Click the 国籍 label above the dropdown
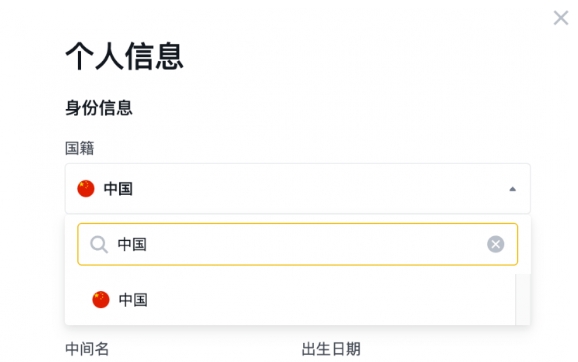 (x=80, y=148)
